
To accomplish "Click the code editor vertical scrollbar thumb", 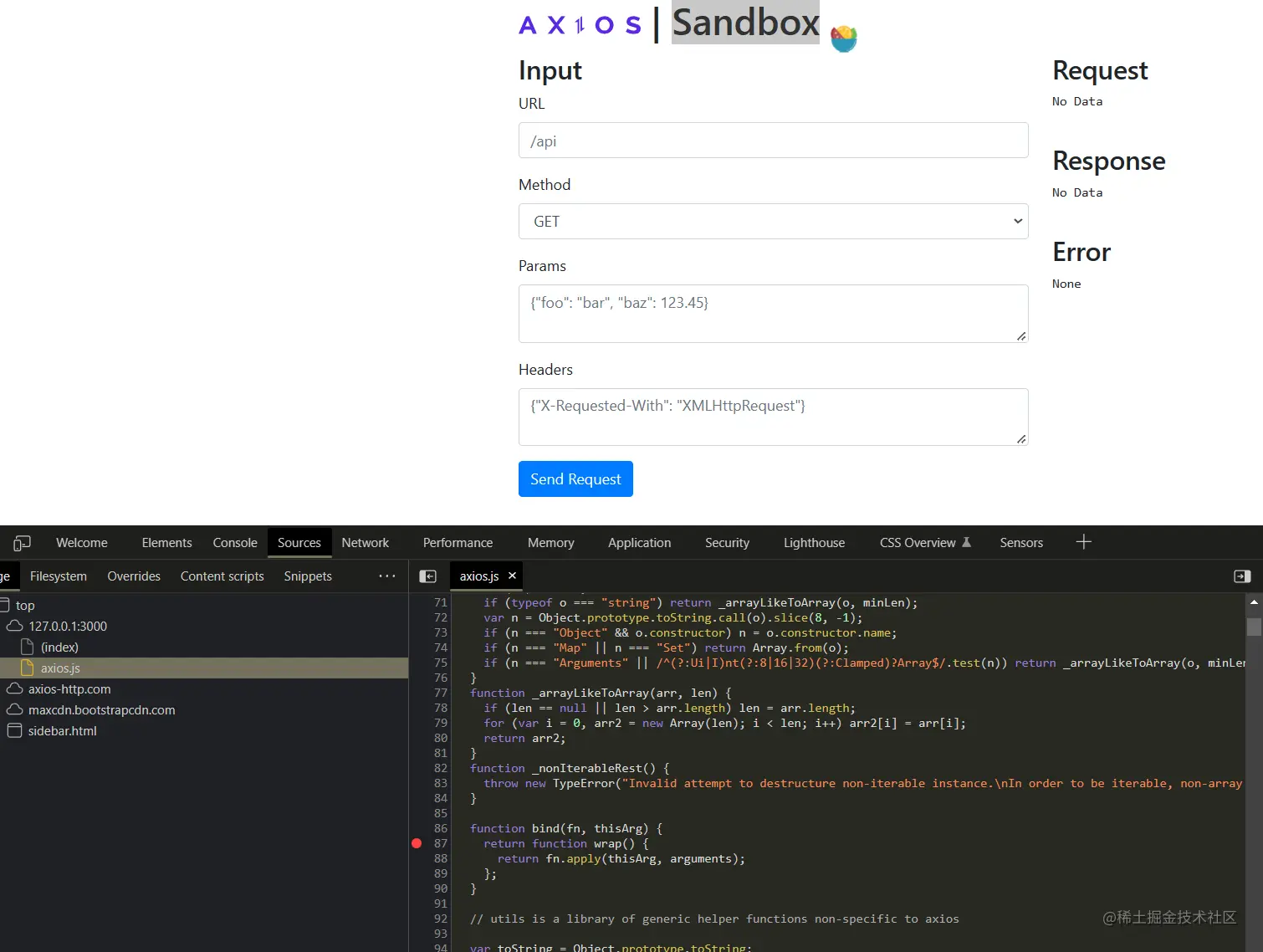I will [1254, 627].
